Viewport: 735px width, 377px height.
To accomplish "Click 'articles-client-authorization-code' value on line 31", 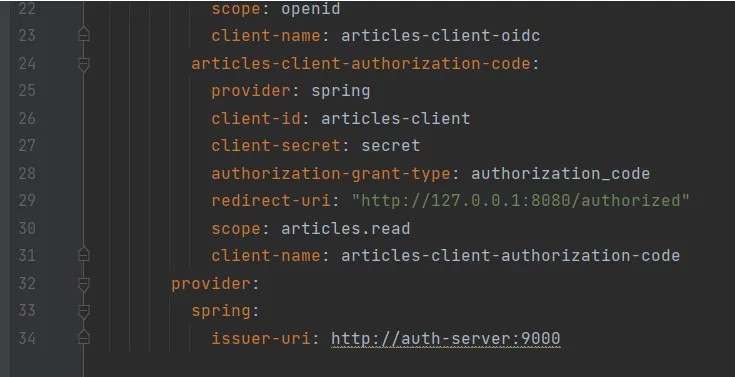I will point(510,256).
